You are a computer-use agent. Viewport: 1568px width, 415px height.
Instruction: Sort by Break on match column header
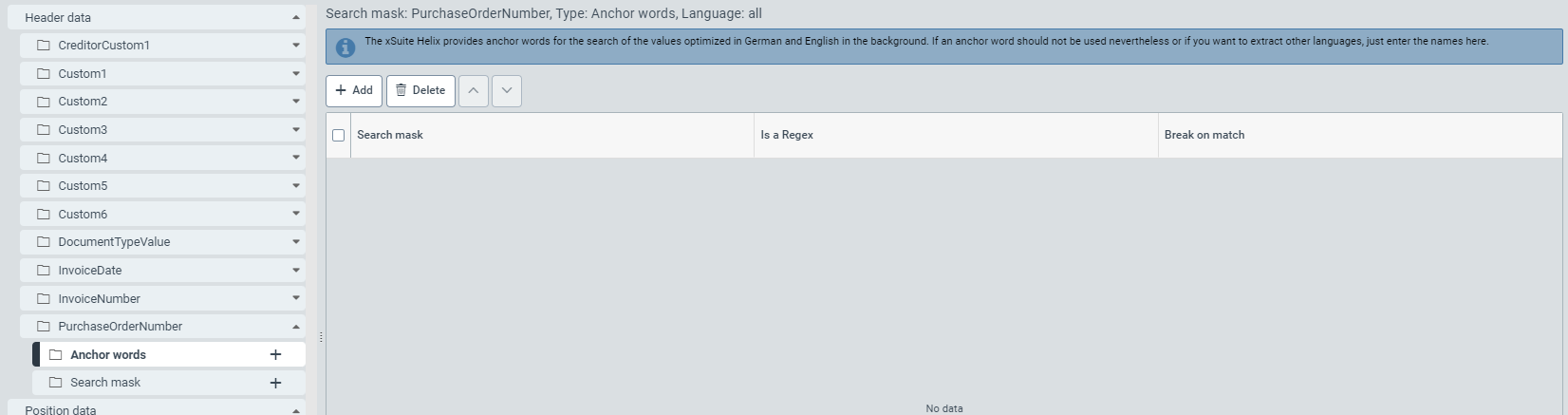pos(1360,135)
